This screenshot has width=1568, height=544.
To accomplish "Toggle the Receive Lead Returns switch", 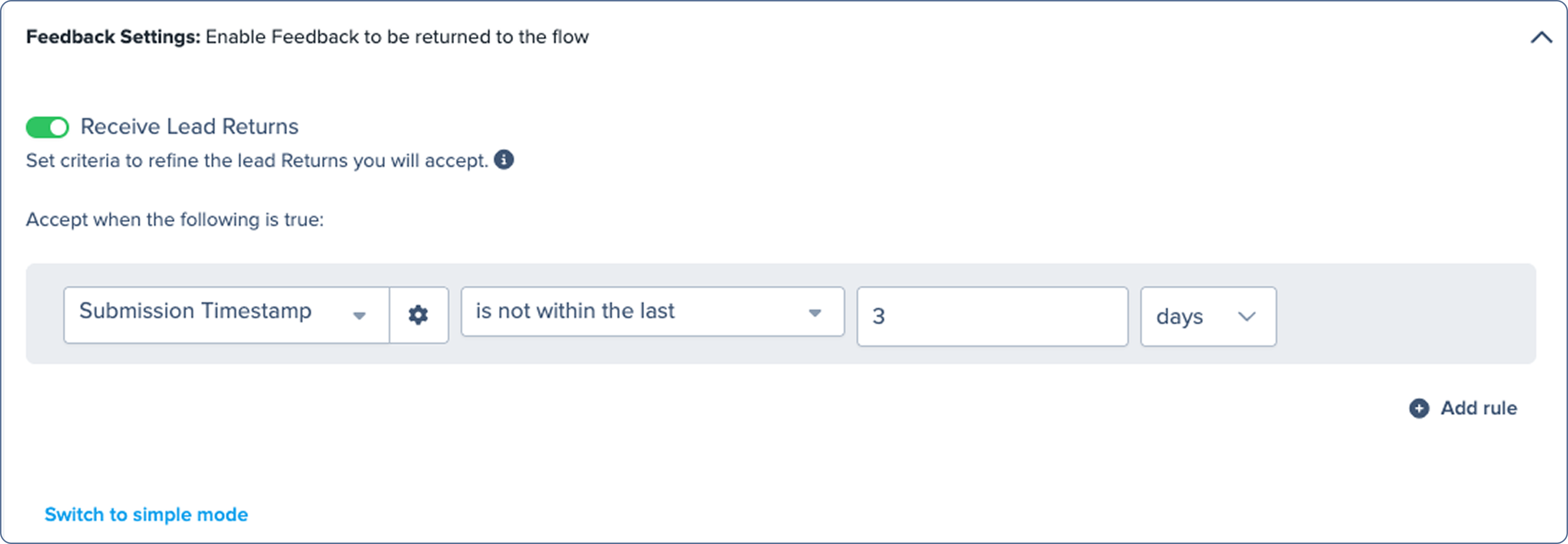I will [48, 127].
